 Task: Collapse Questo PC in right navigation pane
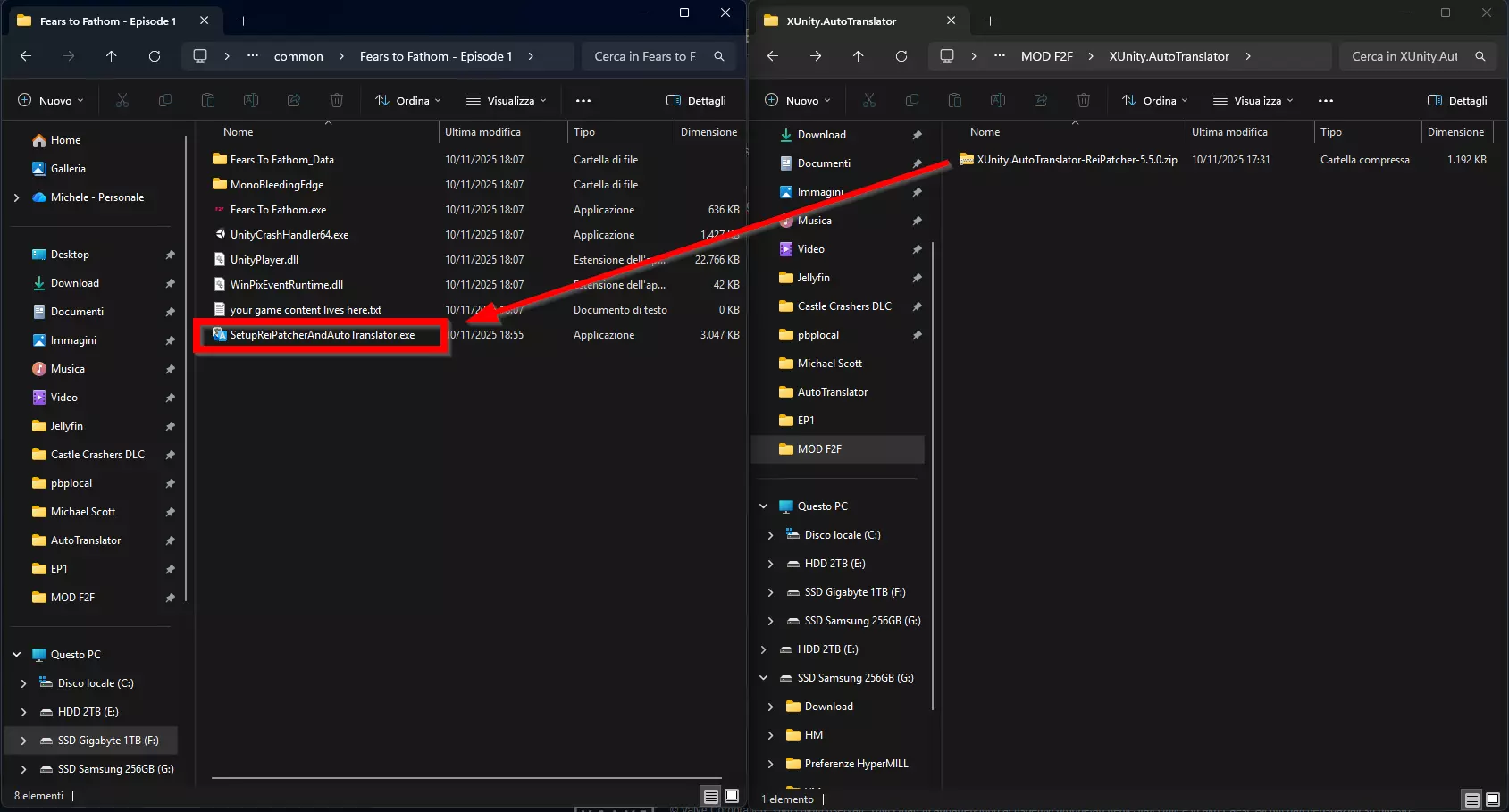coord(764,506)
